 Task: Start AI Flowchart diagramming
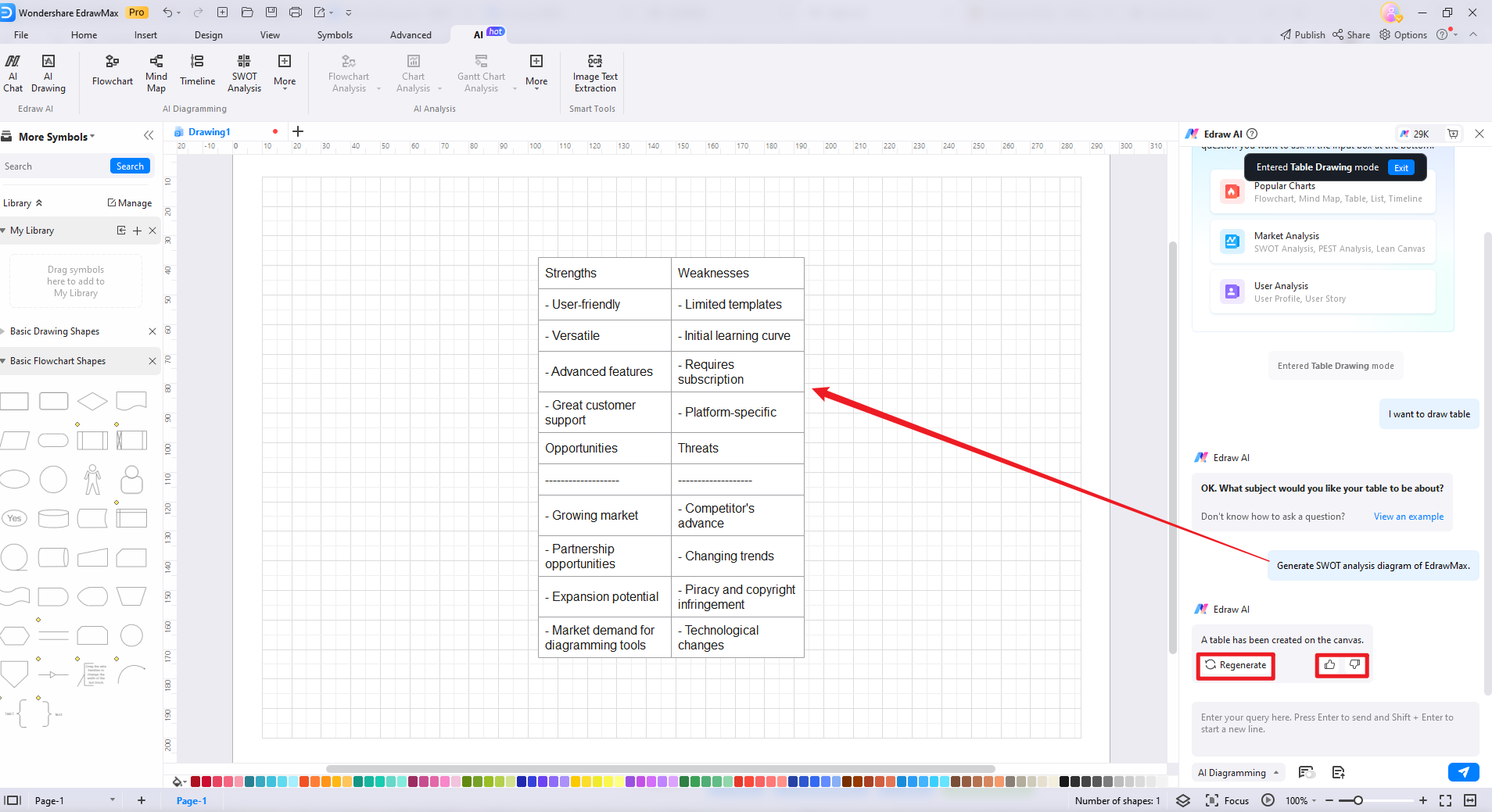113,70
